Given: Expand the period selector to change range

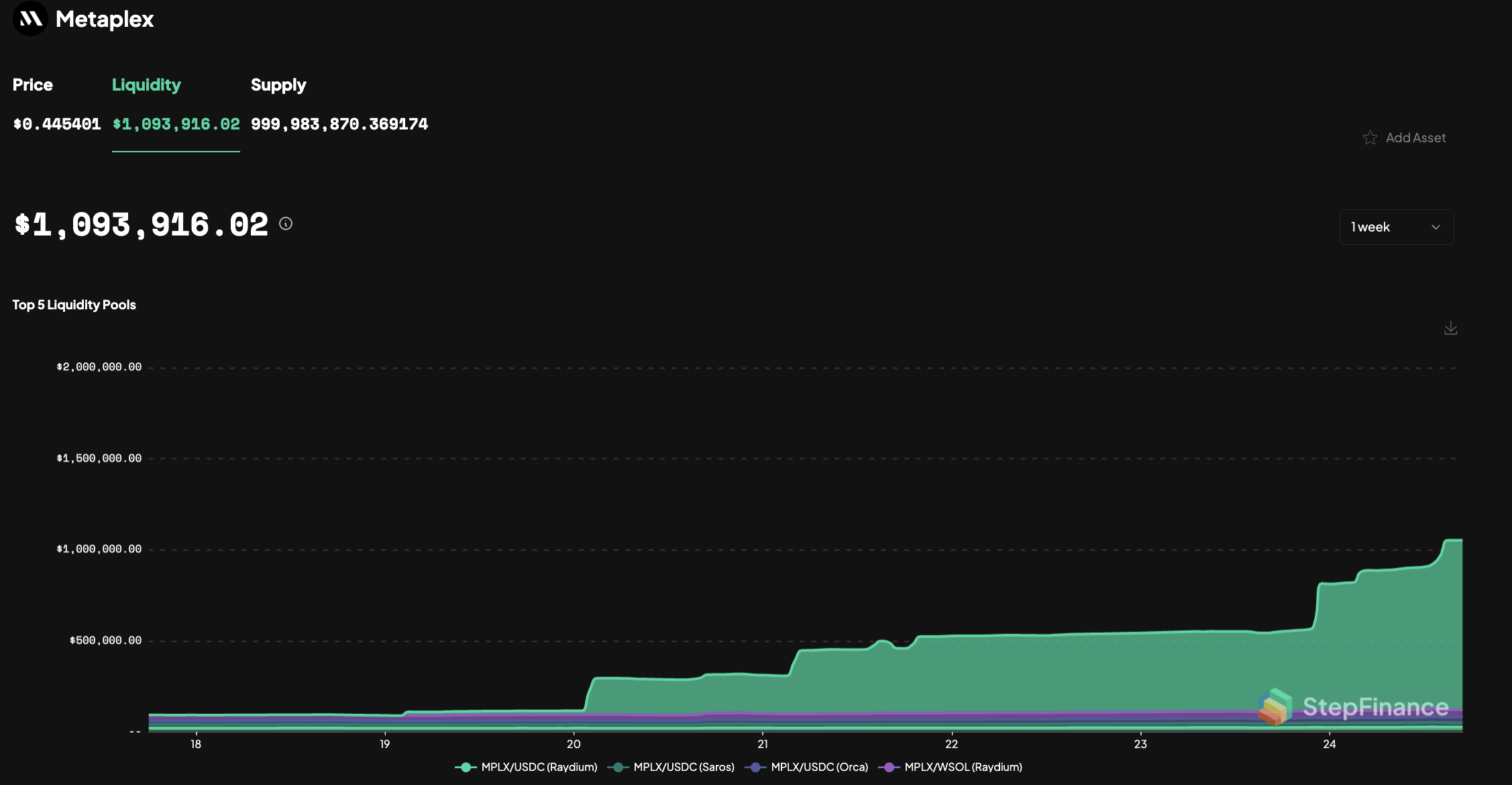Looking at the screenshot, I should pos(1396,227).
